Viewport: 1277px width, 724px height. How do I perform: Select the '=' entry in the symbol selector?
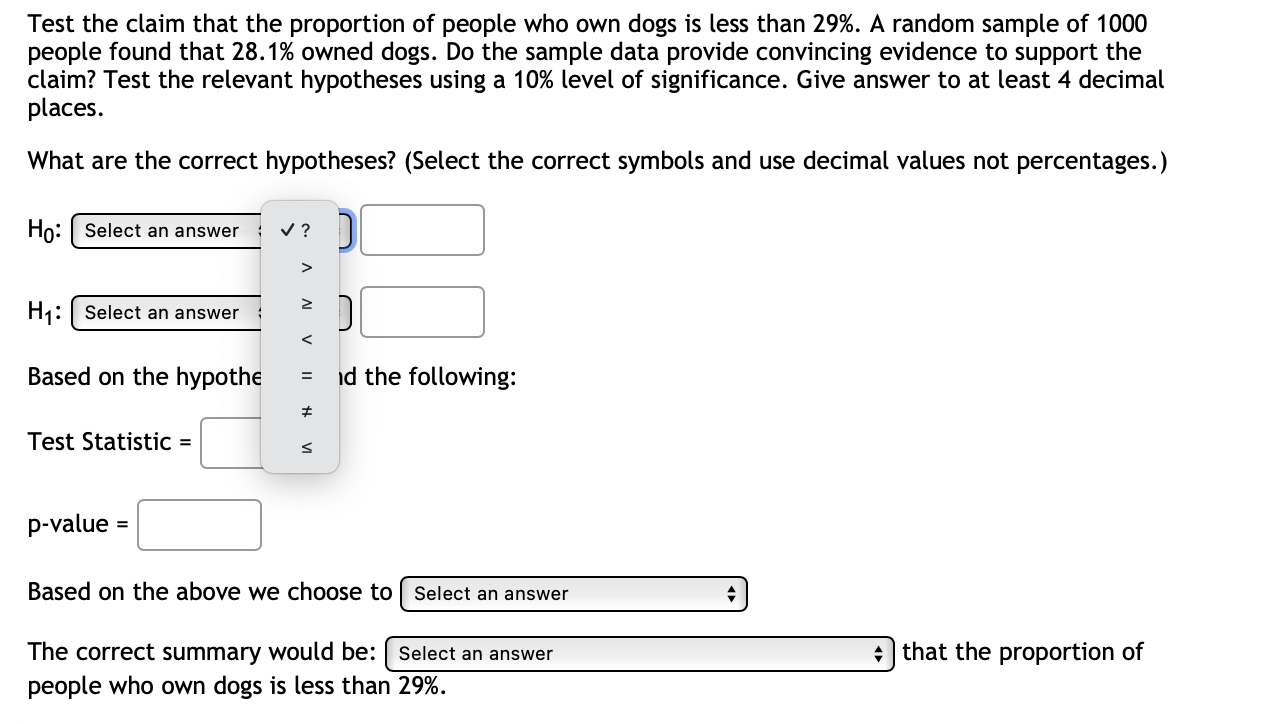305,375
